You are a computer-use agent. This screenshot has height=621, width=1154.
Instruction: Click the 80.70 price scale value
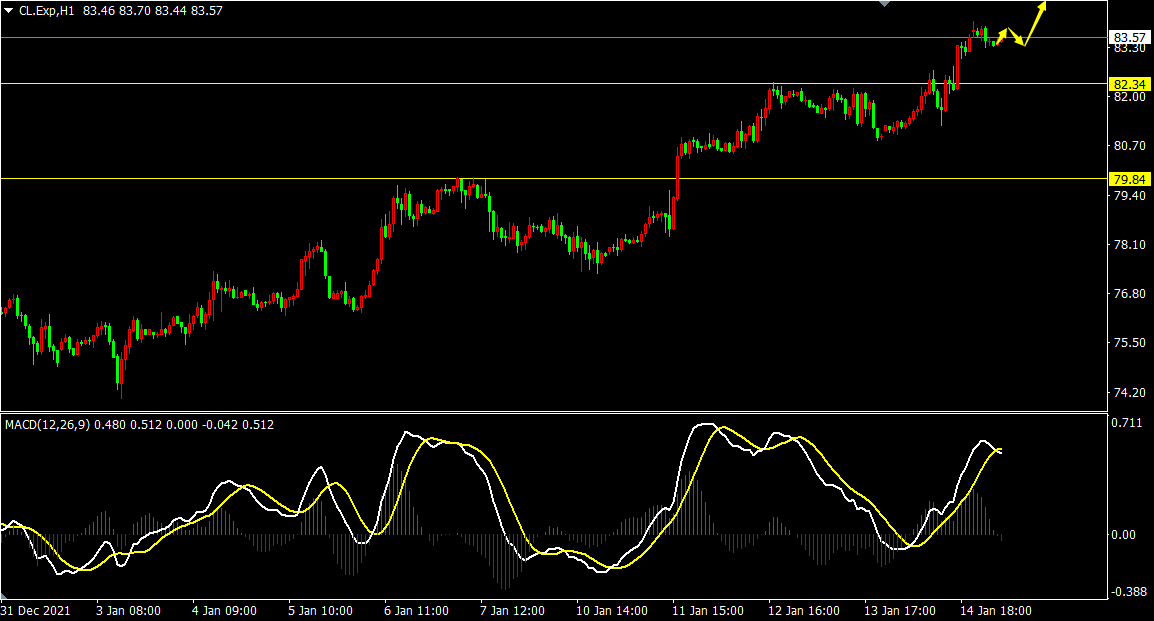click(x=1130, y=146)
